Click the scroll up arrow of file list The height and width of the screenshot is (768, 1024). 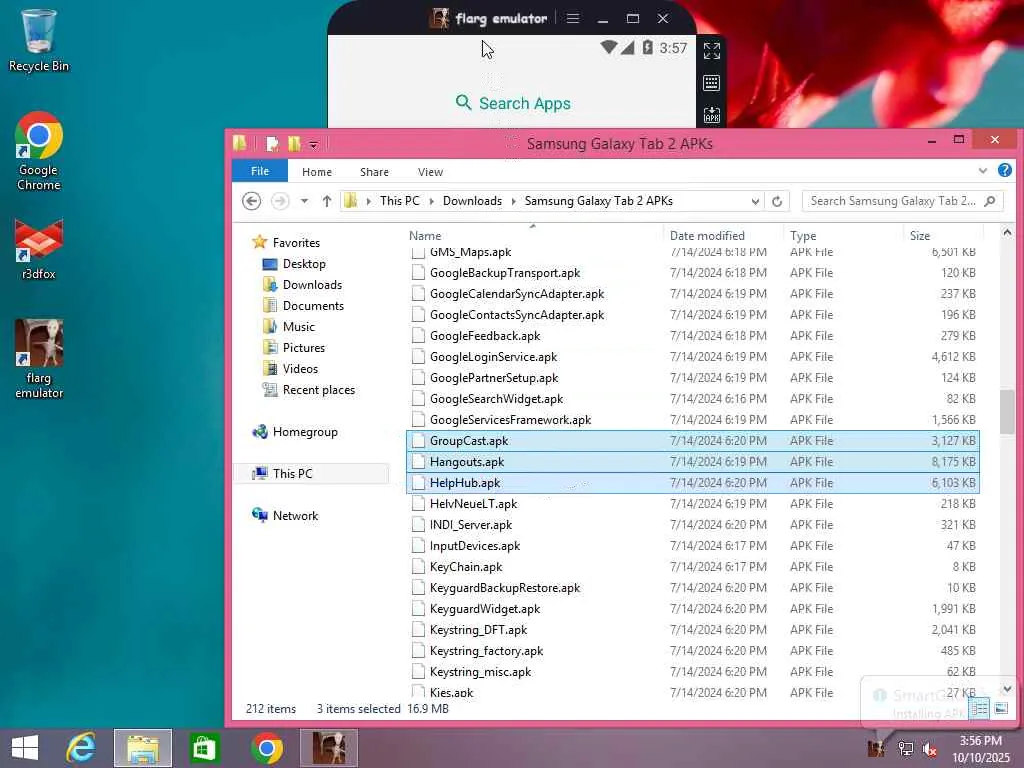(1006, 232)
